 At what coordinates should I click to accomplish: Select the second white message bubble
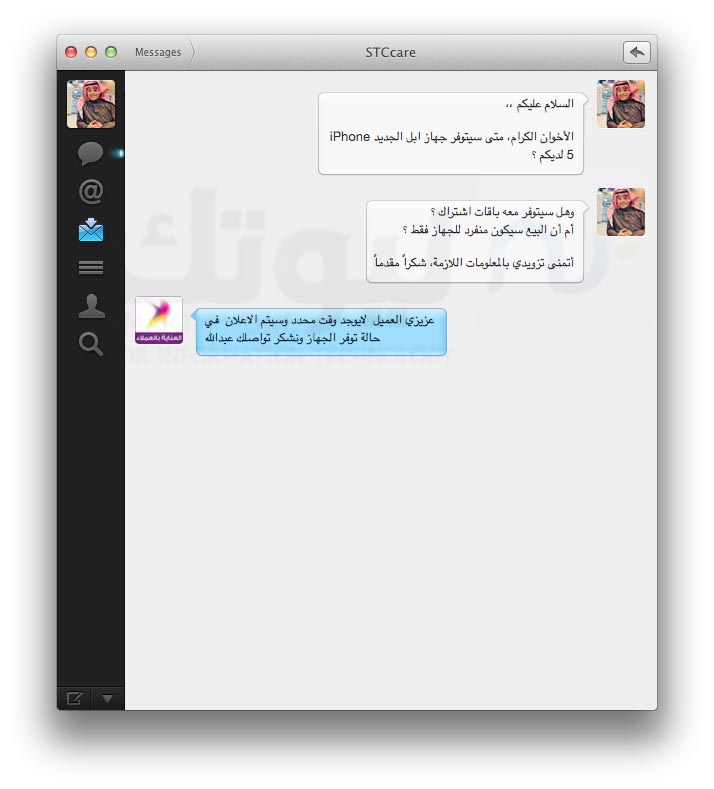coord(475,242)
